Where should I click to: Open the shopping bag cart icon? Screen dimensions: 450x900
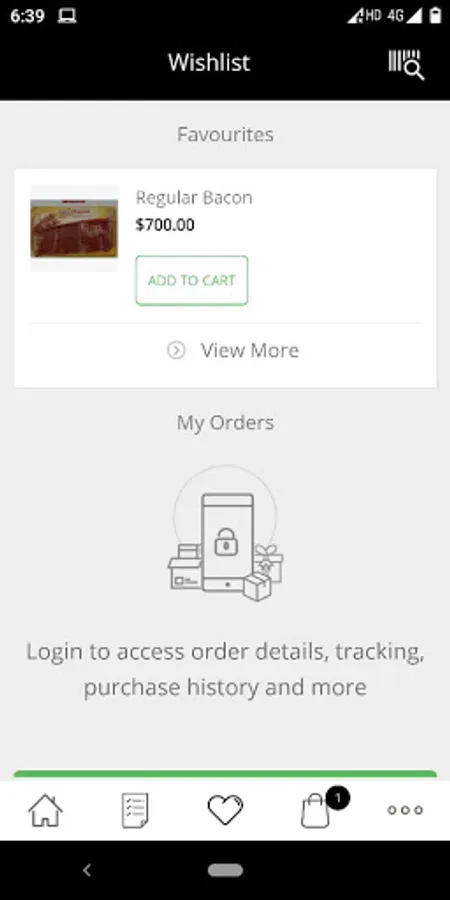point(315,810)
